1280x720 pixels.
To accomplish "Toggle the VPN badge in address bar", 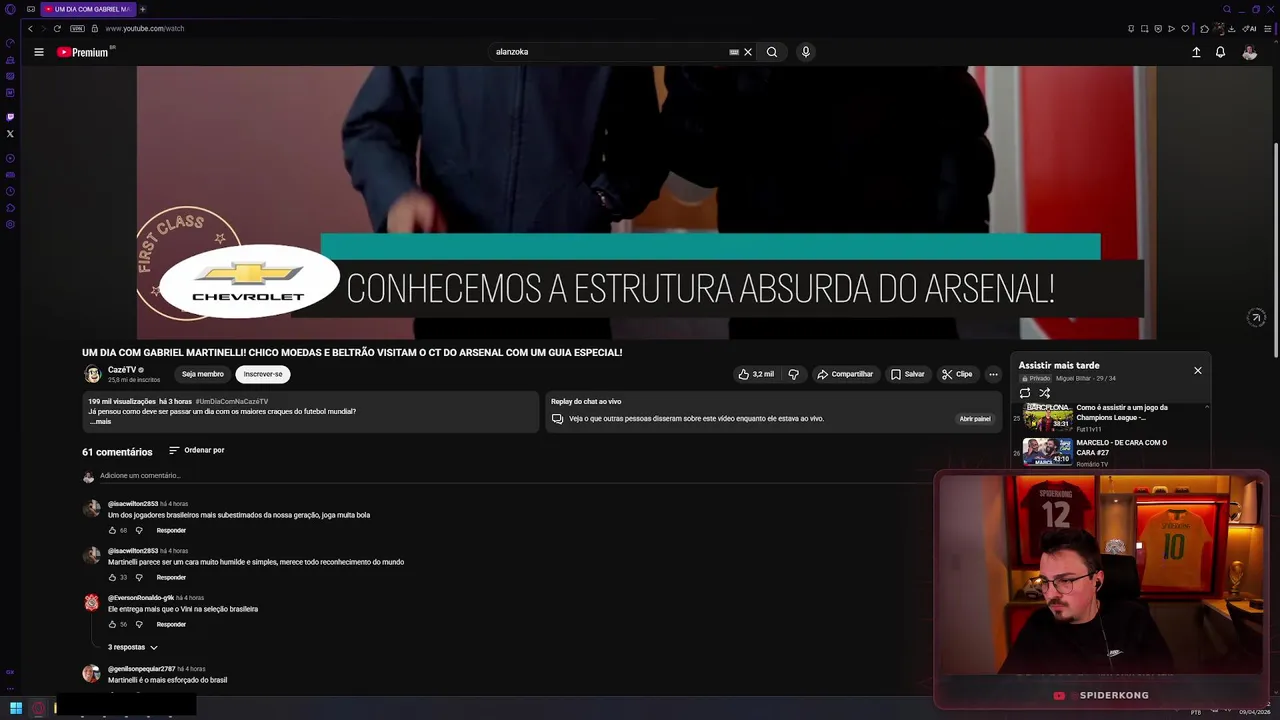I will (x=77, y=28).
